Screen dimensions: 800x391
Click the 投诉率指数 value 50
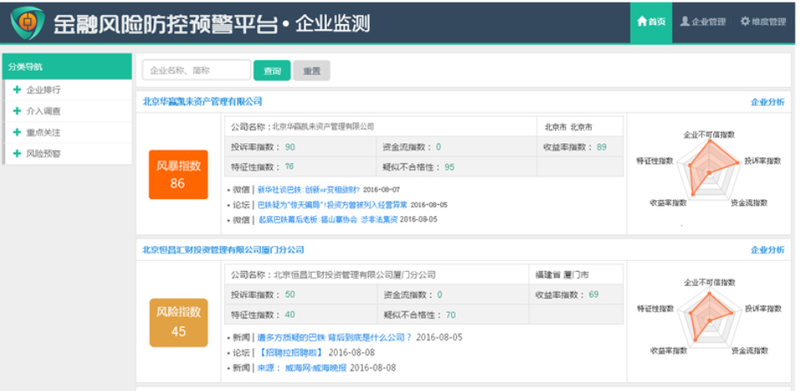(x=290, y=295)
